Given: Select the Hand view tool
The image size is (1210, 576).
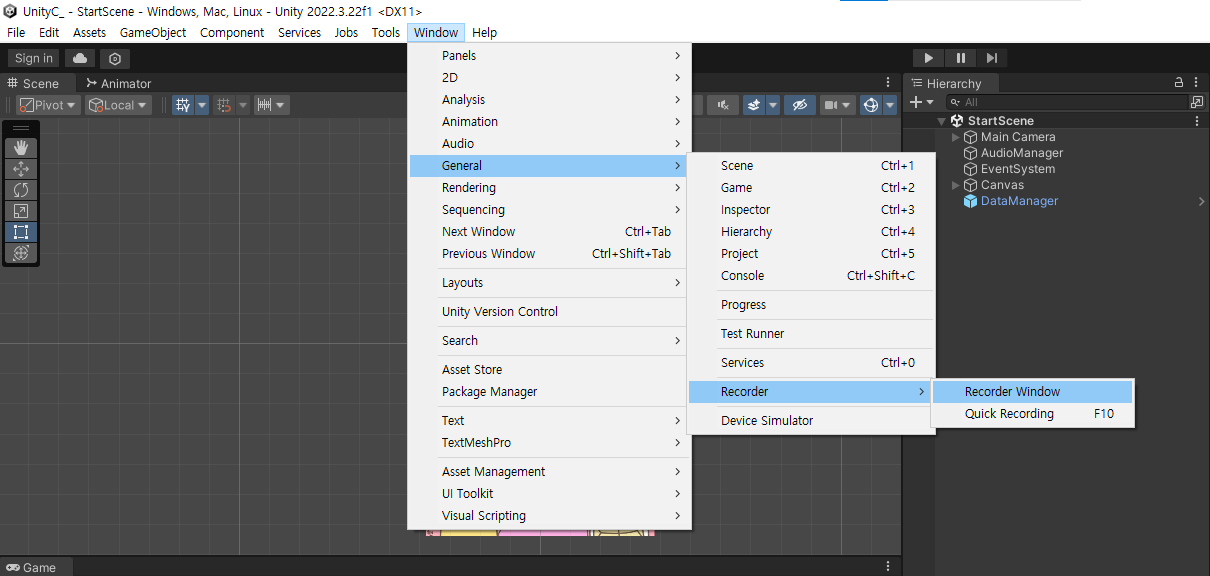Looking at the screenshot, I should [x=21, y=148].
